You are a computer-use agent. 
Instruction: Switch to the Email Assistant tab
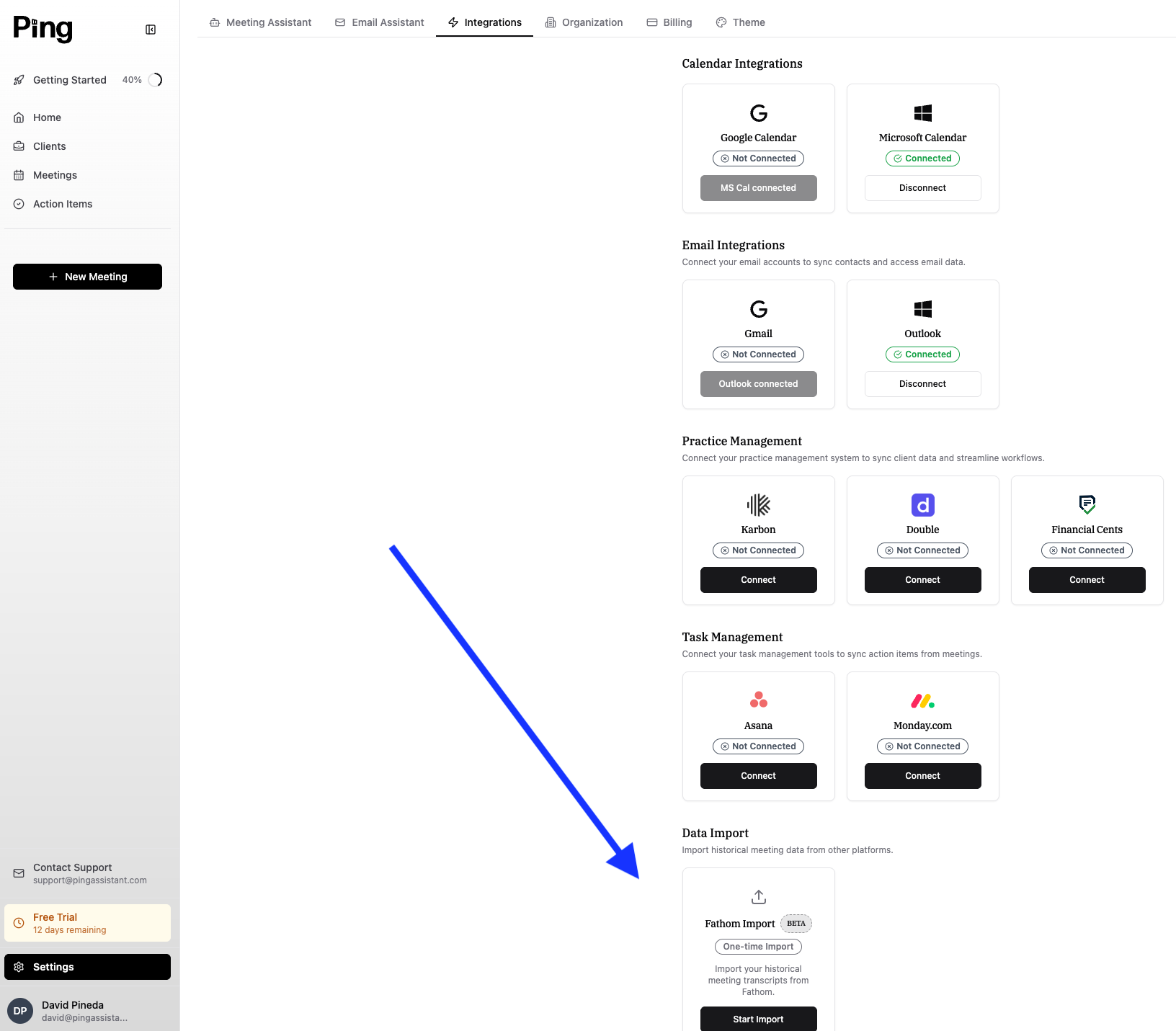[379, 22]
